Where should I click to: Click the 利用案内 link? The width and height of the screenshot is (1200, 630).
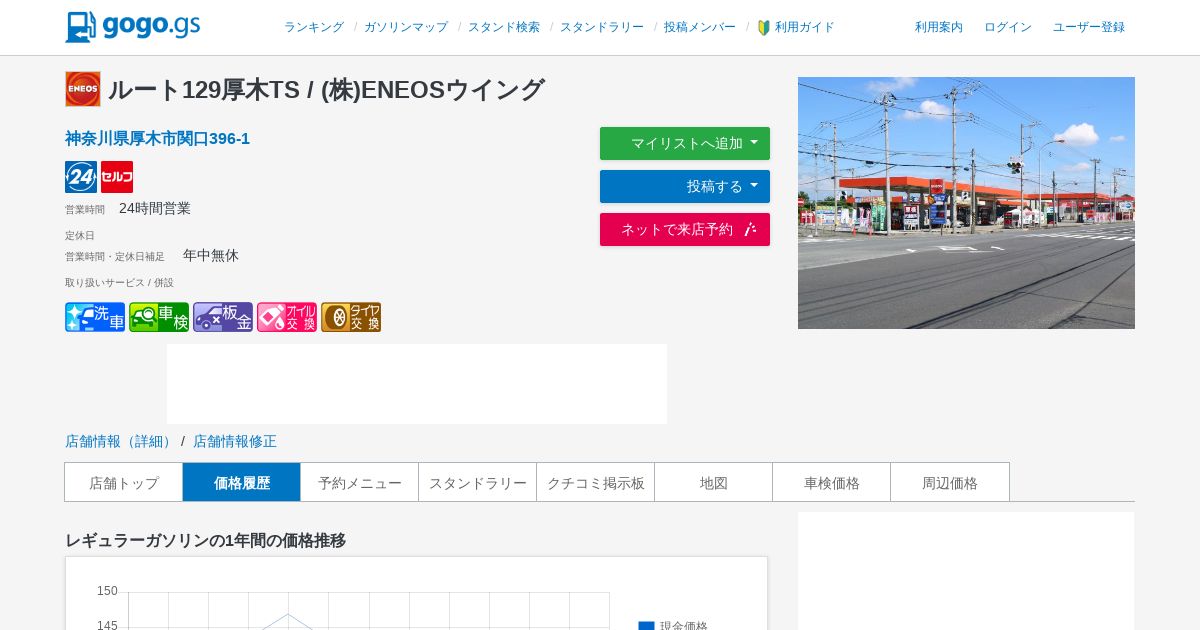pyautogui.click(x=939, y=28)
